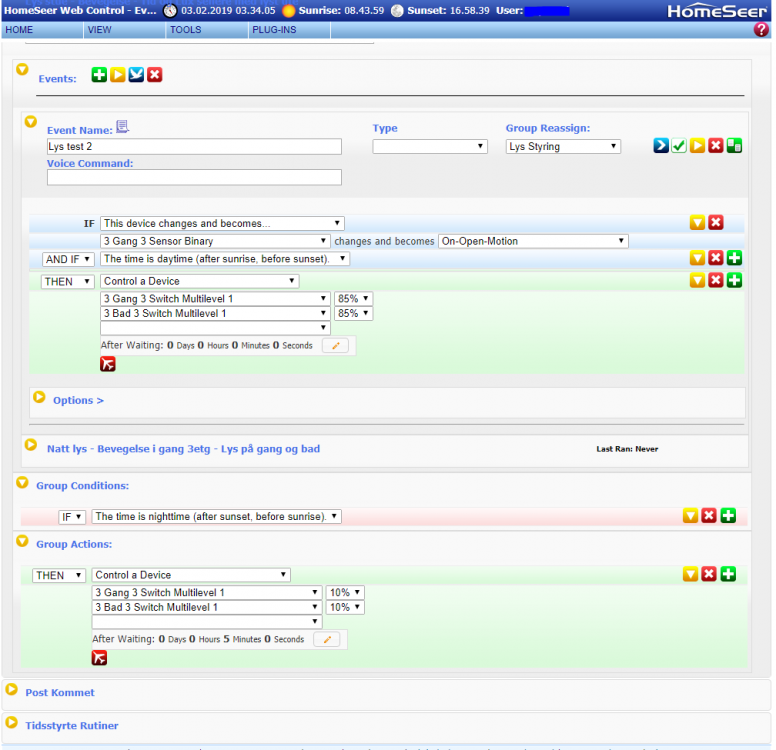This screenshot has height=750, width=776.
Task: Add new action with green plus in Group Actions
Action: (x=728, y=574)
